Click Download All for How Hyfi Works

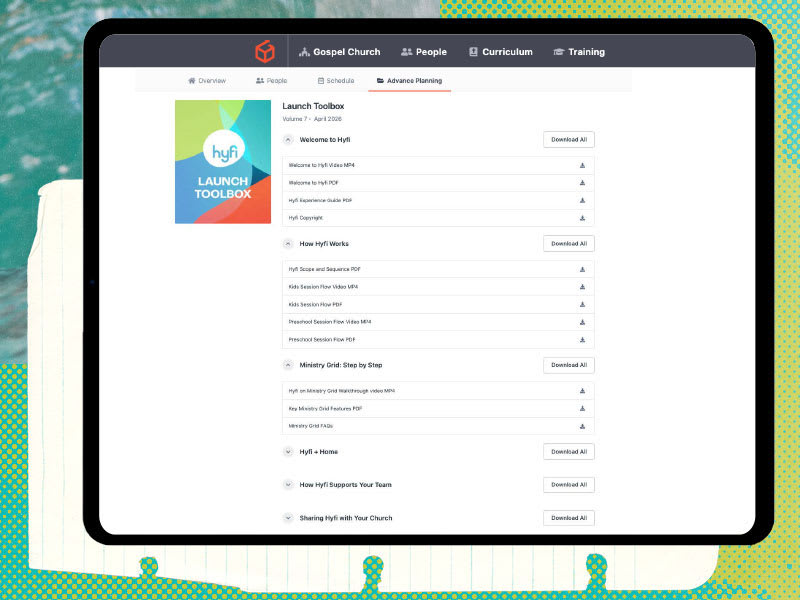(x=569, y=244)
